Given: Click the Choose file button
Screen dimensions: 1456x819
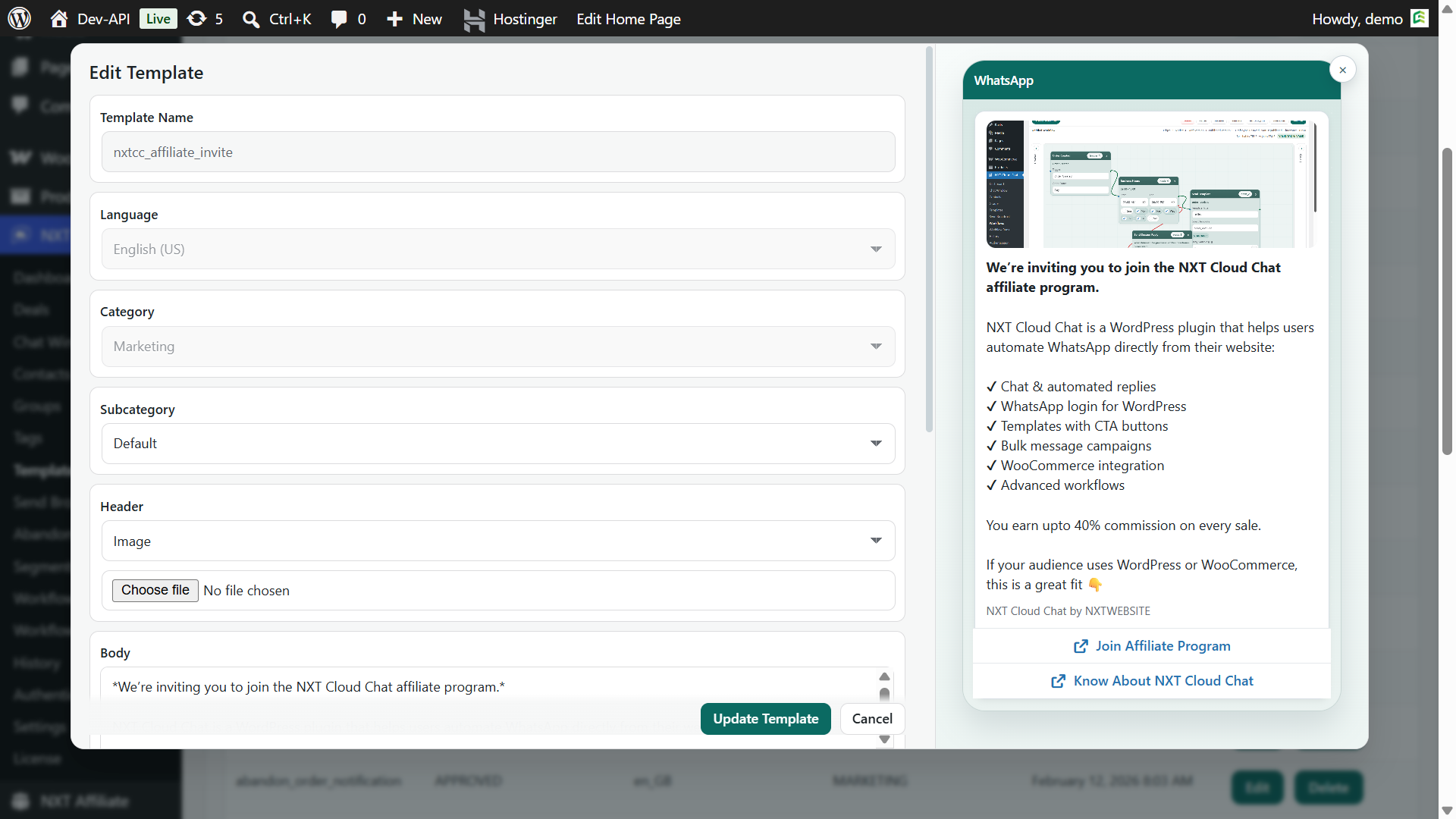Looking at the screenshot, I should tap(155, 590).
